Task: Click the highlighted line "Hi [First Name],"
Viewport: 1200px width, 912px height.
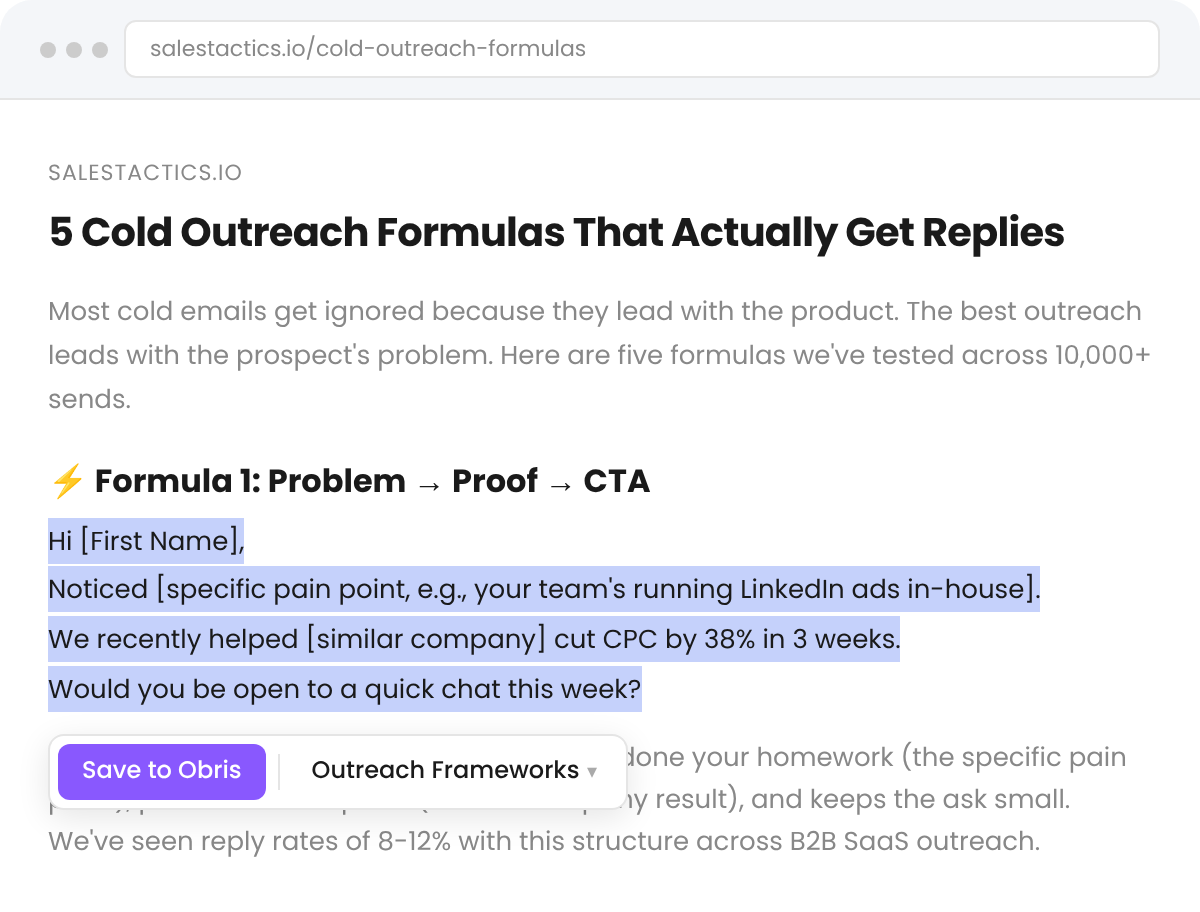Action: [146, 541]
